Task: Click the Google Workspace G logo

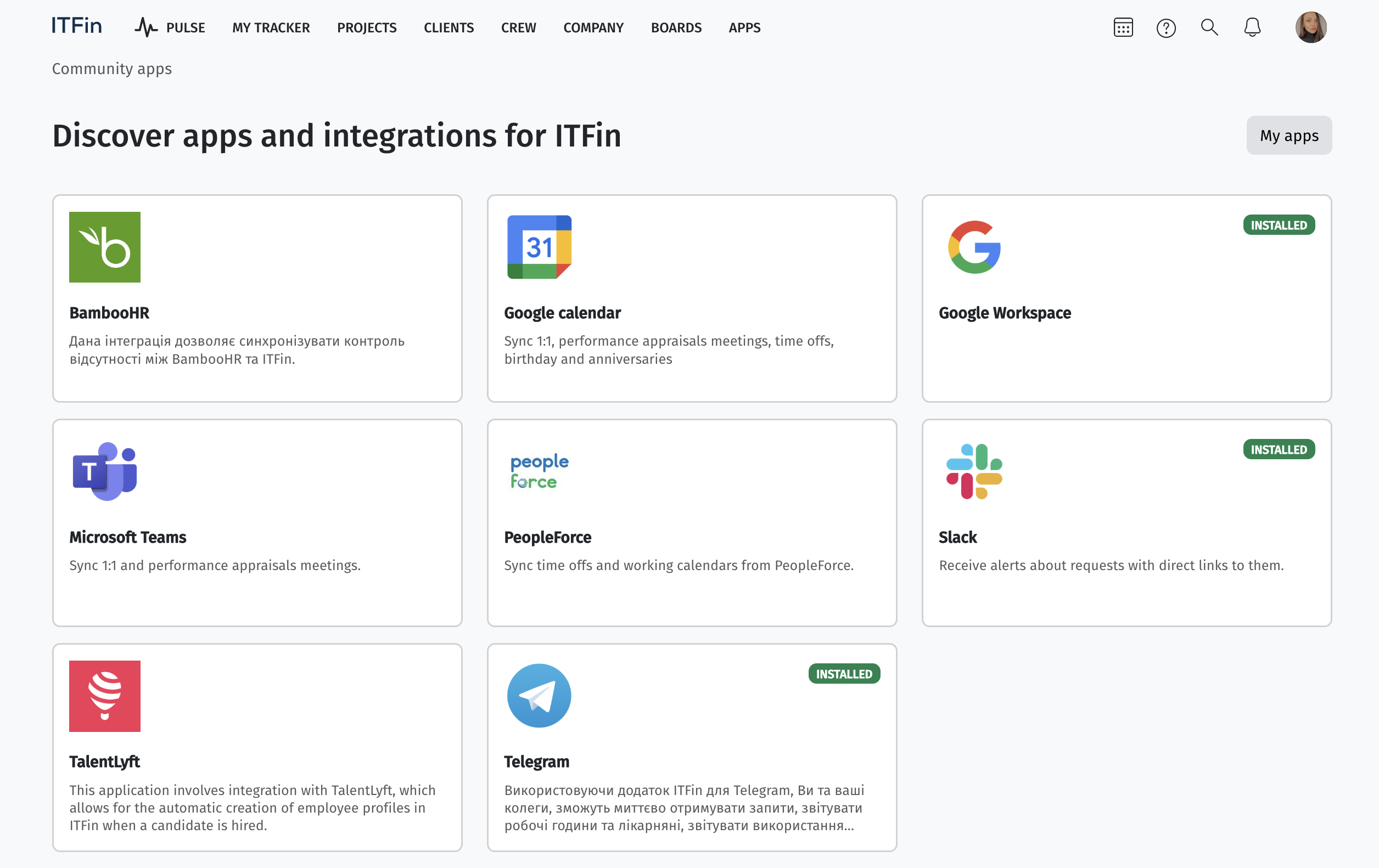Action: click(x=974, y=247)
